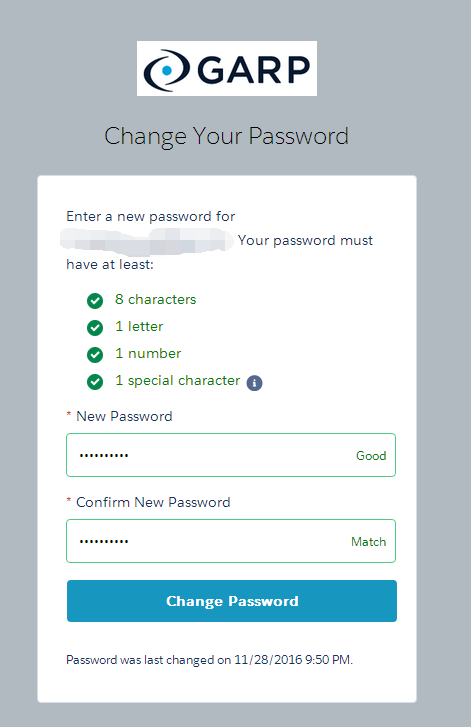Click the swirl emblem in GARP logo
Image resolution: width=471 pixels, height=727 pixels.
166,70
